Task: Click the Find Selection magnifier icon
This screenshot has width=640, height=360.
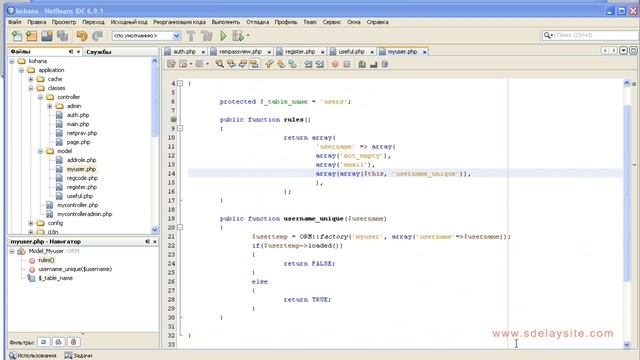Action: [220, 64]
